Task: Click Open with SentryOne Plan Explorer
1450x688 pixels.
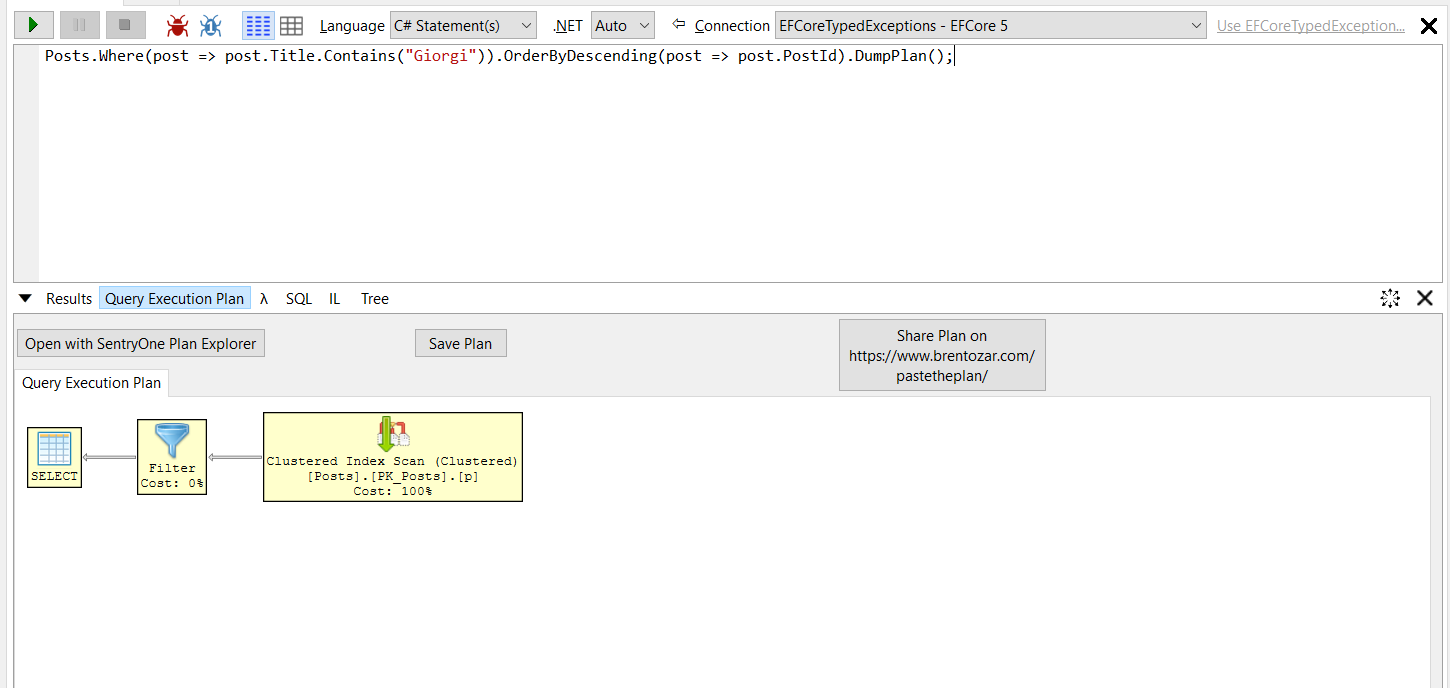Action: coord(141,344)
